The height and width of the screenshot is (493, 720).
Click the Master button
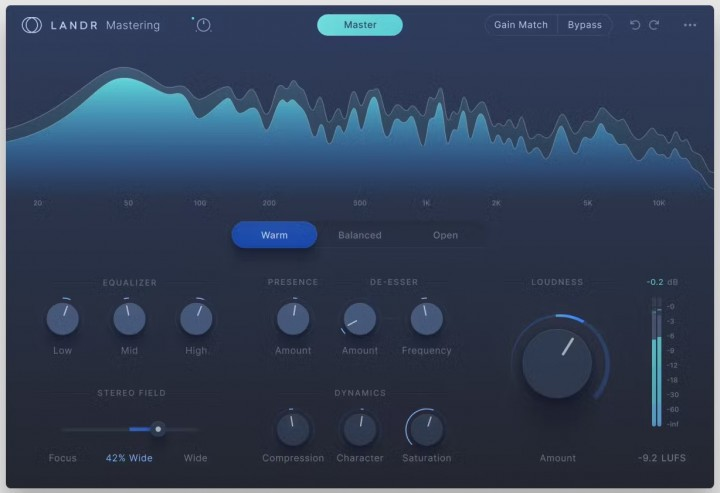[360, 25]
